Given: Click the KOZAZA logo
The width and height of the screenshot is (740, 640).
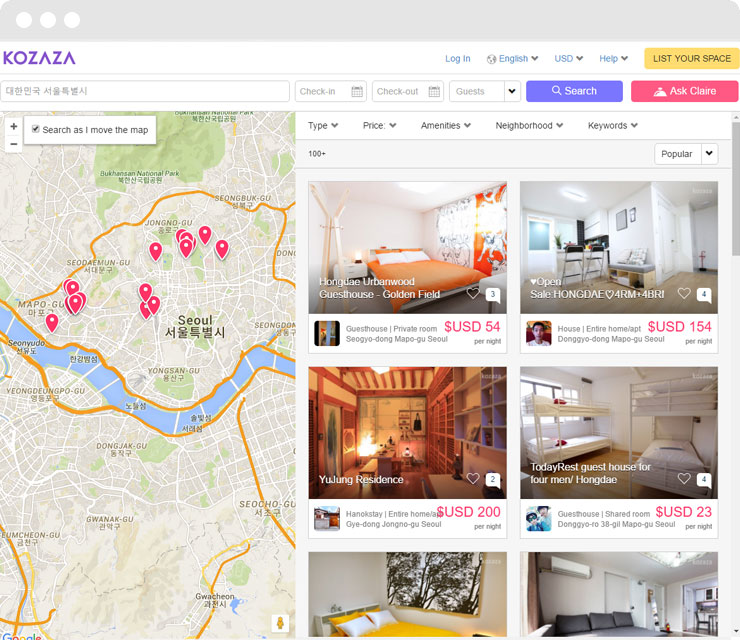Looking at the screenshot, I should coord(39,58).
